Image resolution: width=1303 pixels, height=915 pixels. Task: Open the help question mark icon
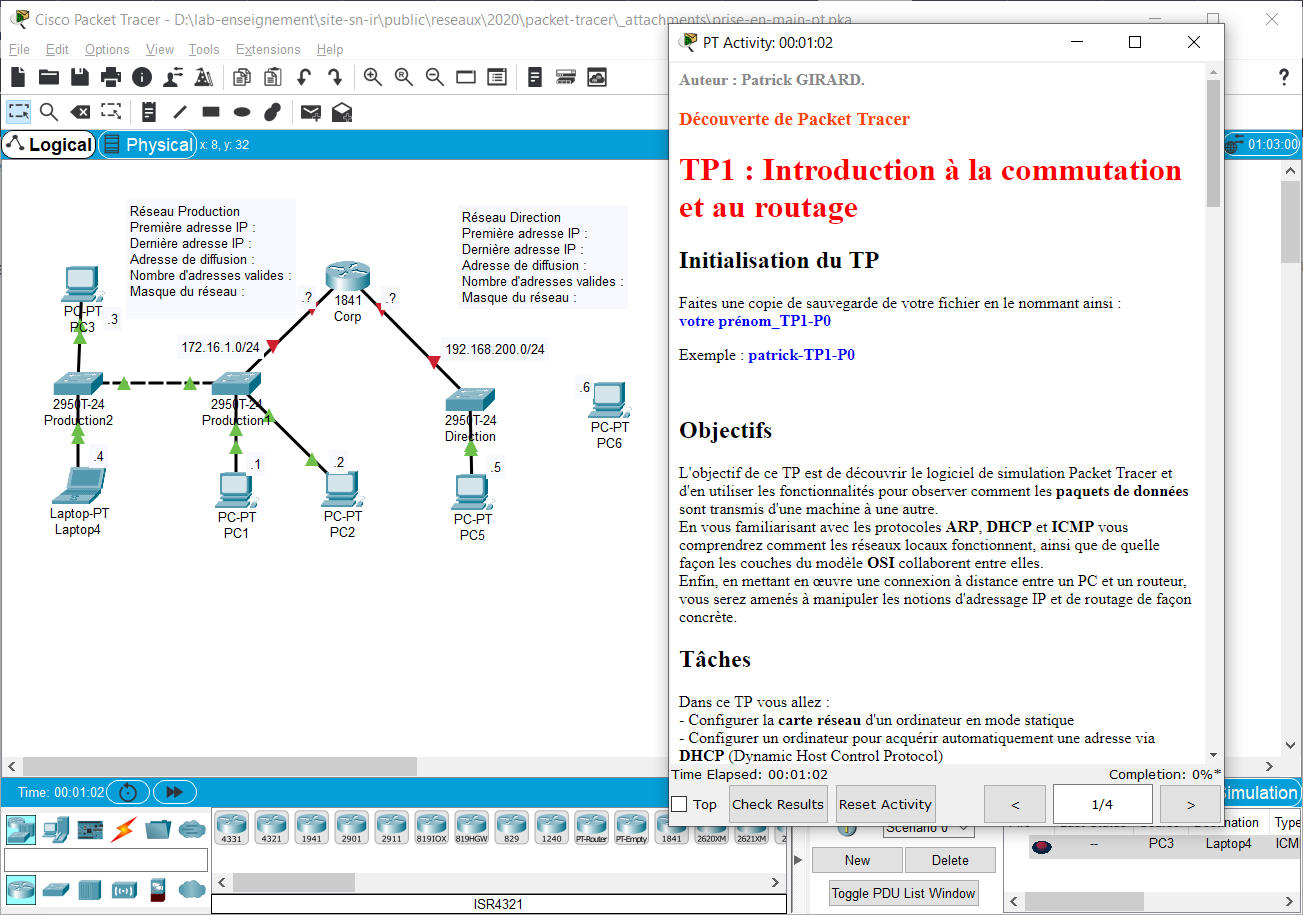[x=1283, y=77]
